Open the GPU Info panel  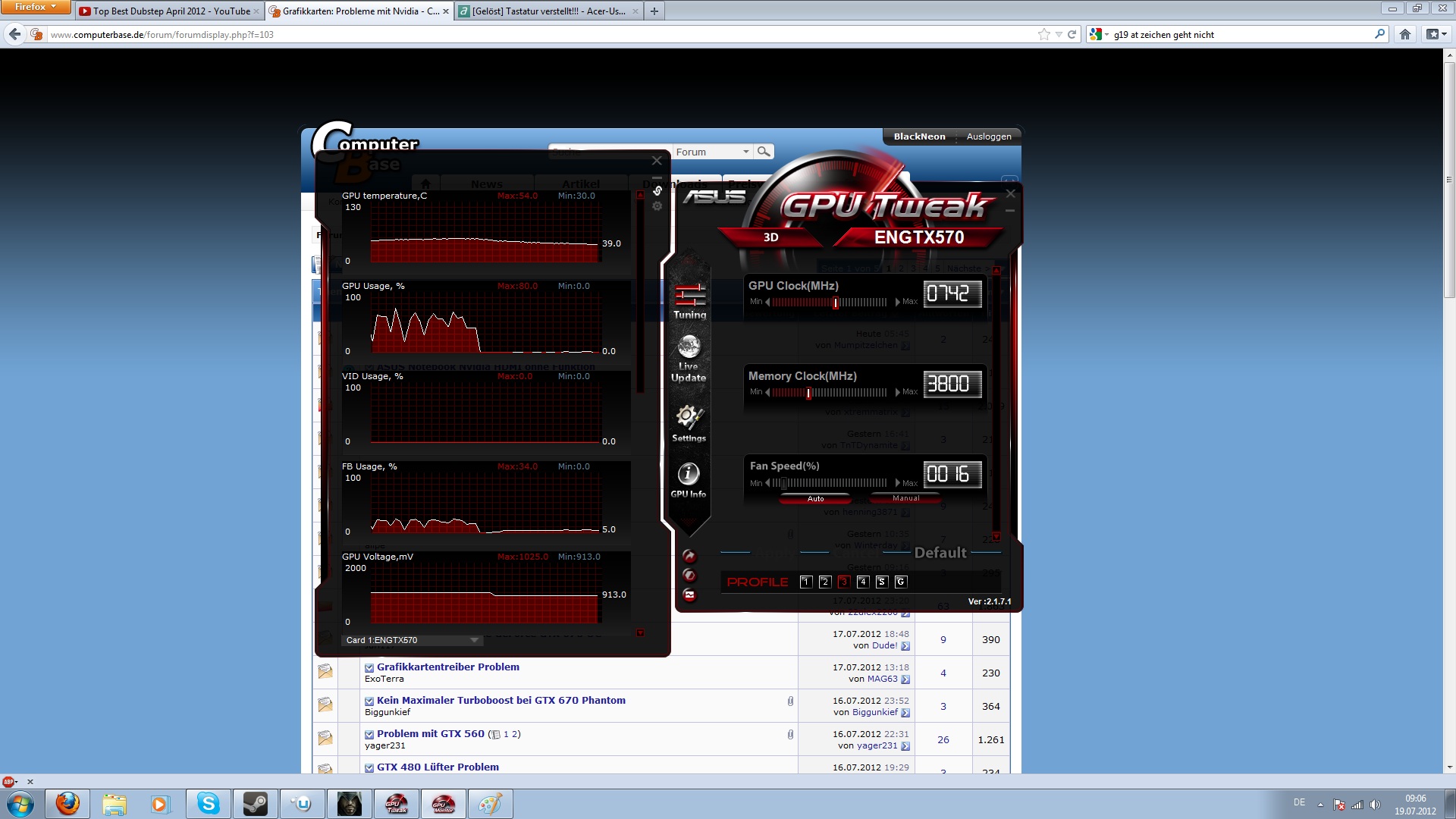pos(688,474)
